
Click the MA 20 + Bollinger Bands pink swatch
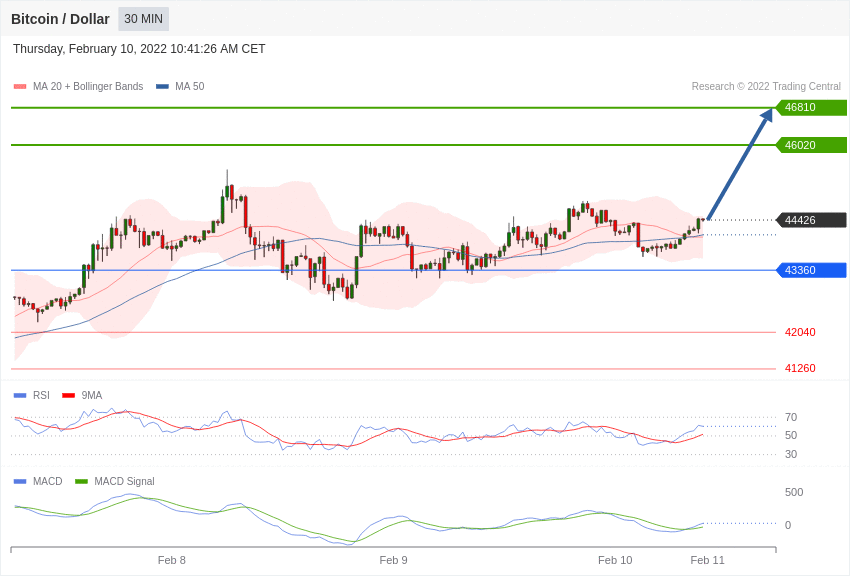coord(20,87)
